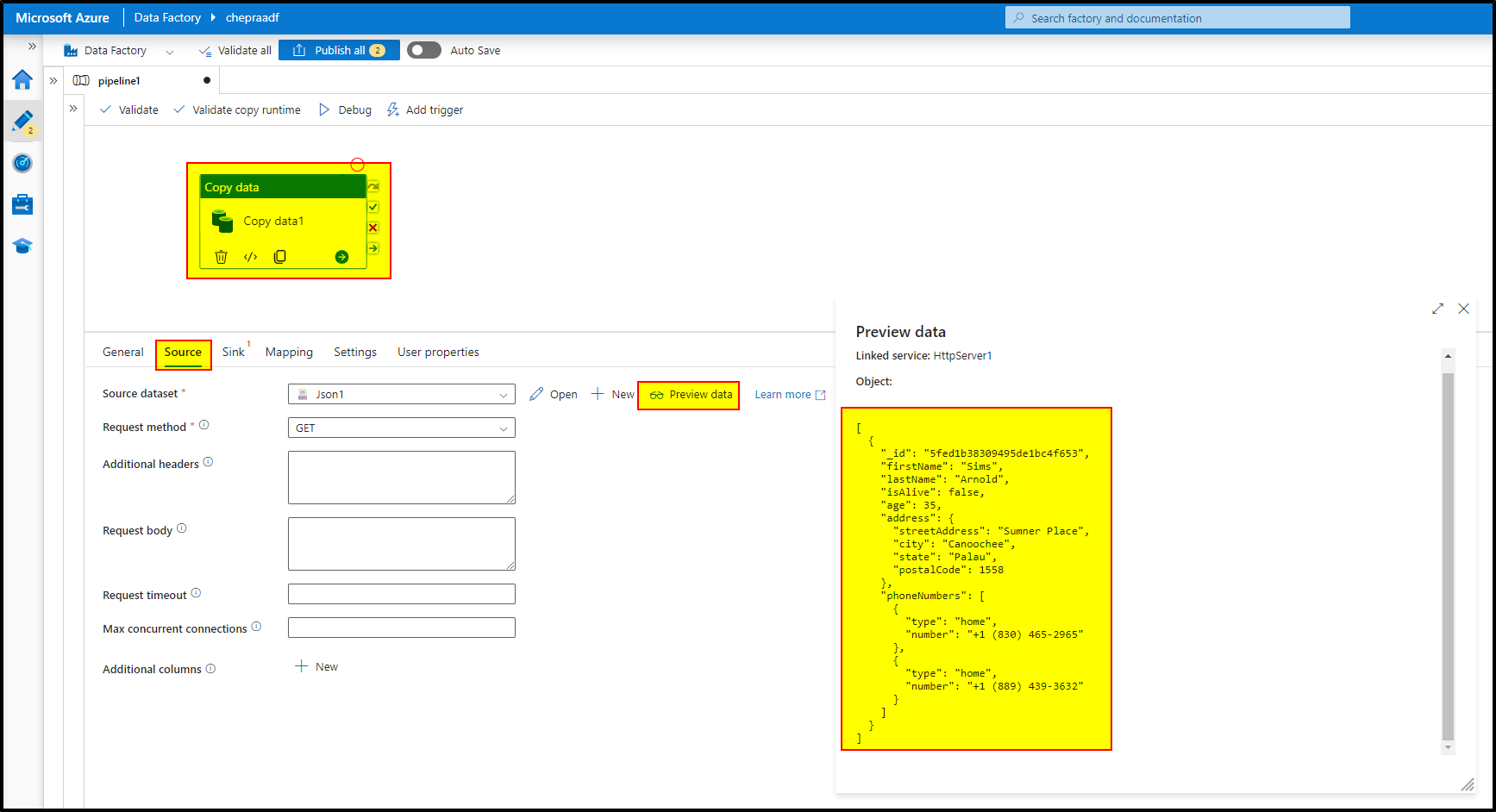Open the Request method GET dropdown
The height and width of the screenshot is (812, 1496).
coord(402,428)
